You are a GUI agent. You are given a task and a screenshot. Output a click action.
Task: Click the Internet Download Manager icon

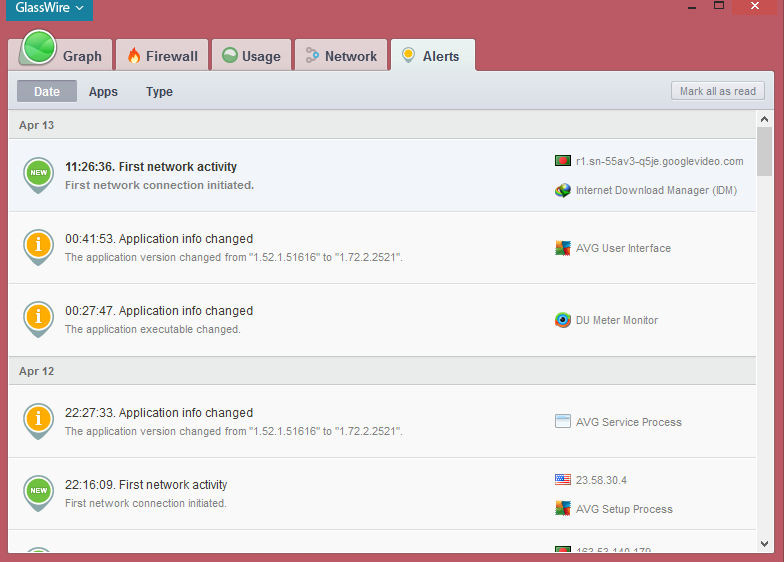pyautogui.click(x=562, y=190)
